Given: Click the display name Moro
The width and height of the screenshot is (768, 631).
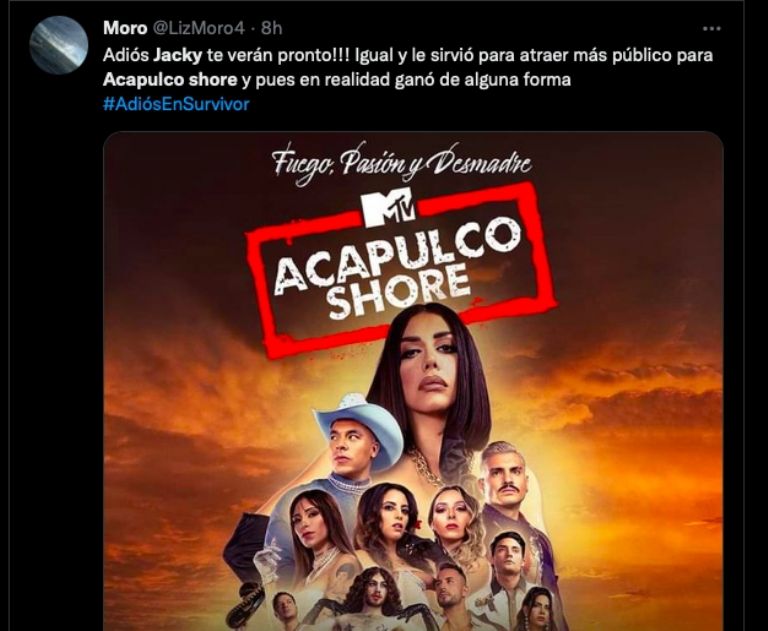Looking at the screenshot, I should (125, 28).
